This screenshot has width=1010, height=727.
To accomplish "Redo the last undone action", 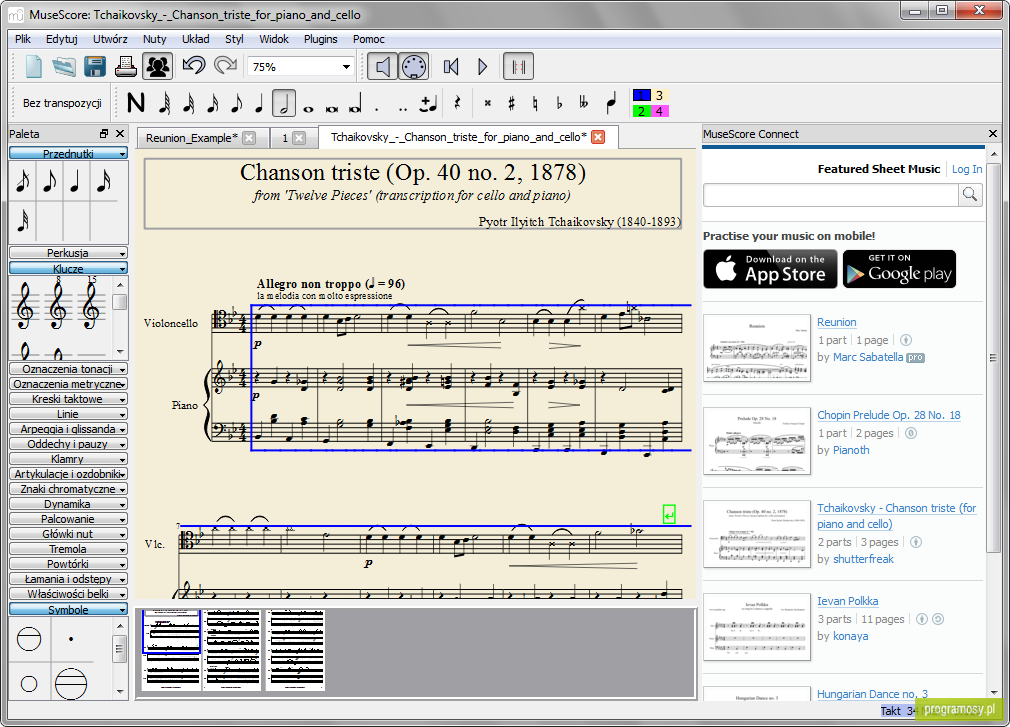I will (225, 66).
